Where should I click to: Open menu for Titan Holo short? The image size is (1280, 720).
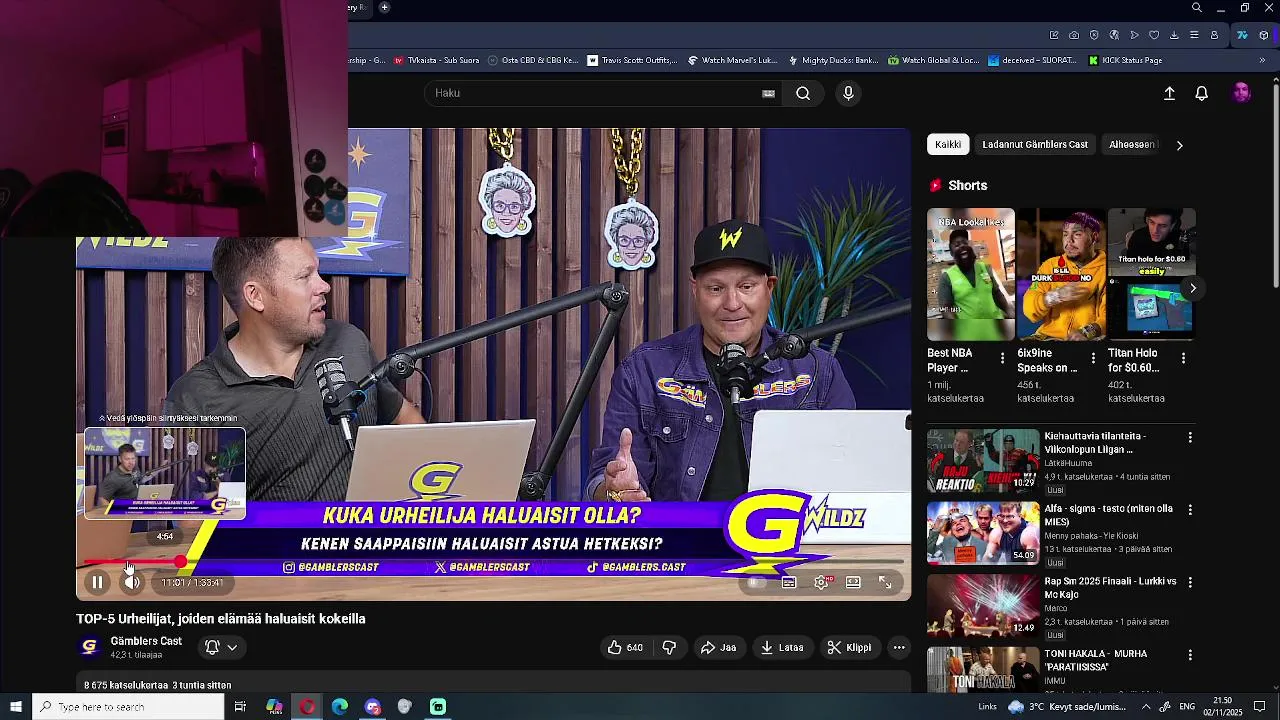pyautogui.click(x=1184, y=358)
